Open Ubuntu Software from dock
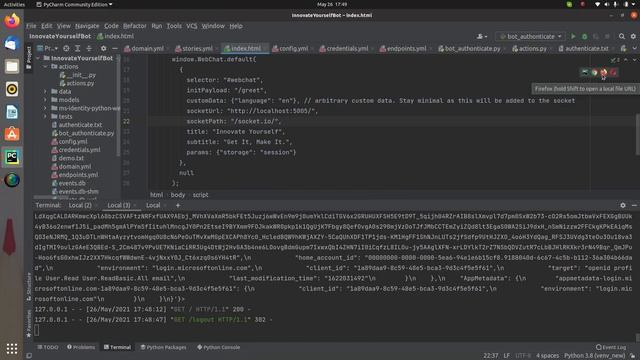This screenshot has height=360, width=640. point(12,134)
